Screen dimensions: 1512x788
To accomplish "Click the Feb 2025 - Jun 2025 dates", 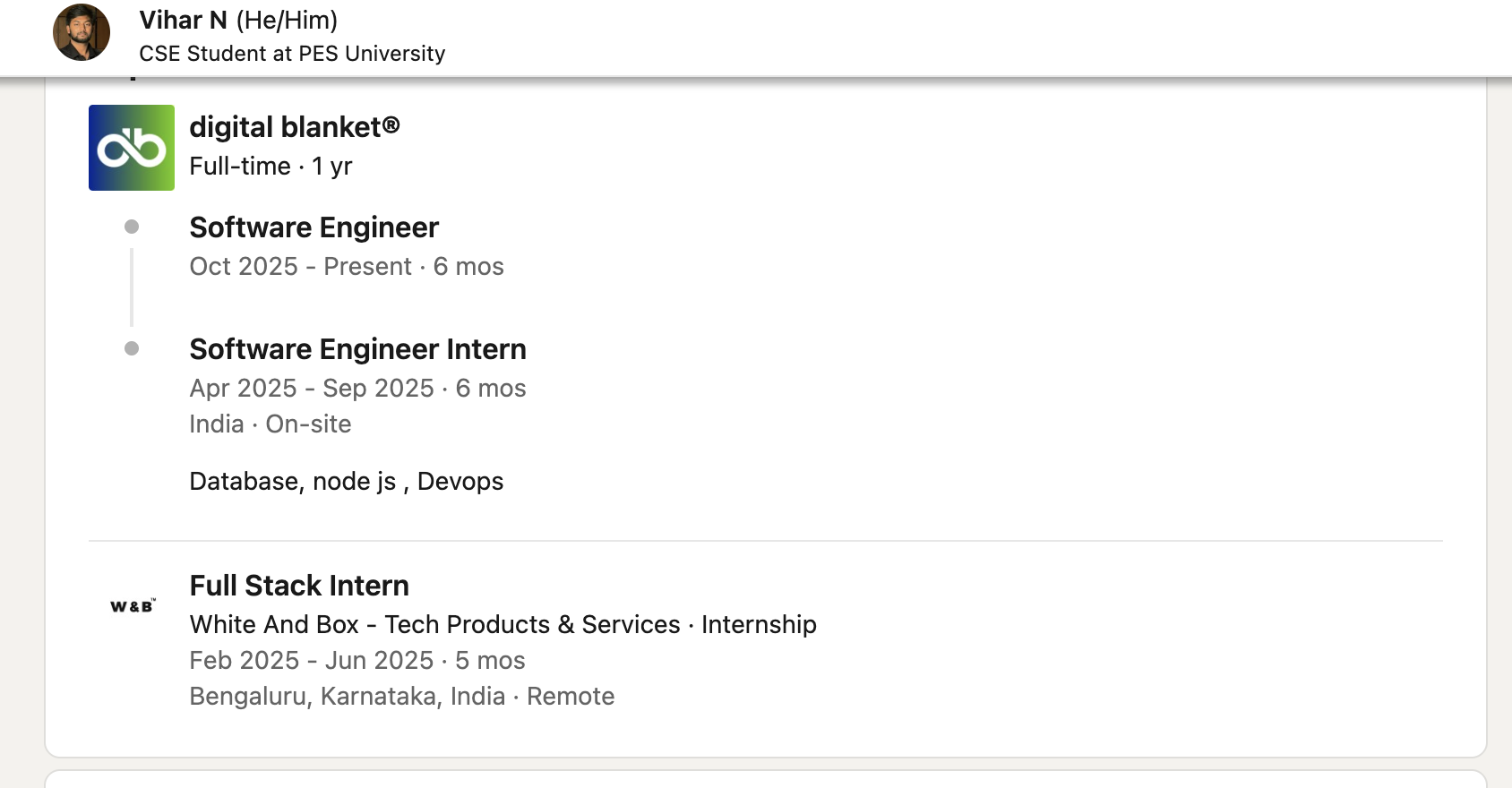I will [x=357, y=660].
